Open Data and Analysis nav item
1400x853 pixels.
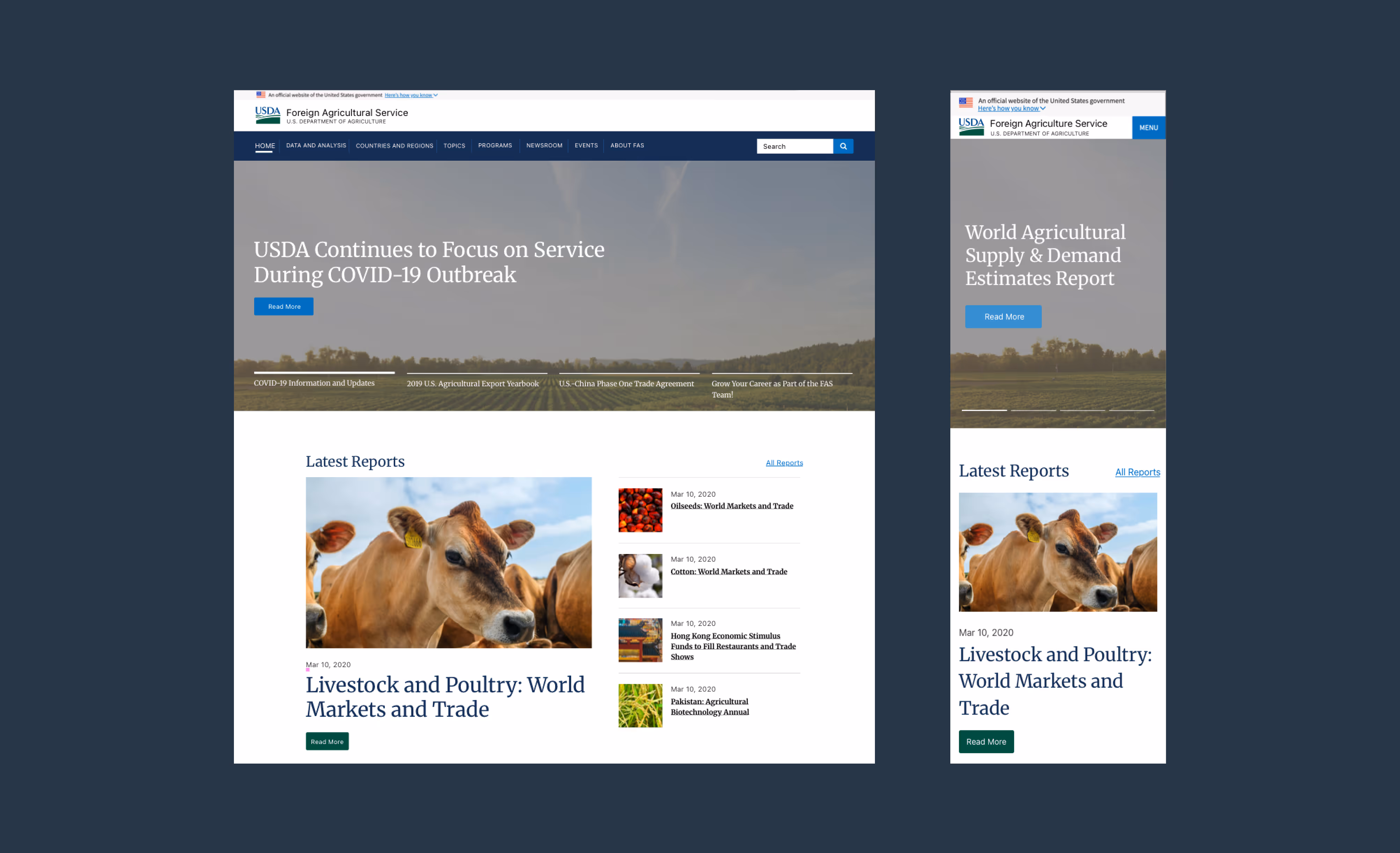(316, 145)
